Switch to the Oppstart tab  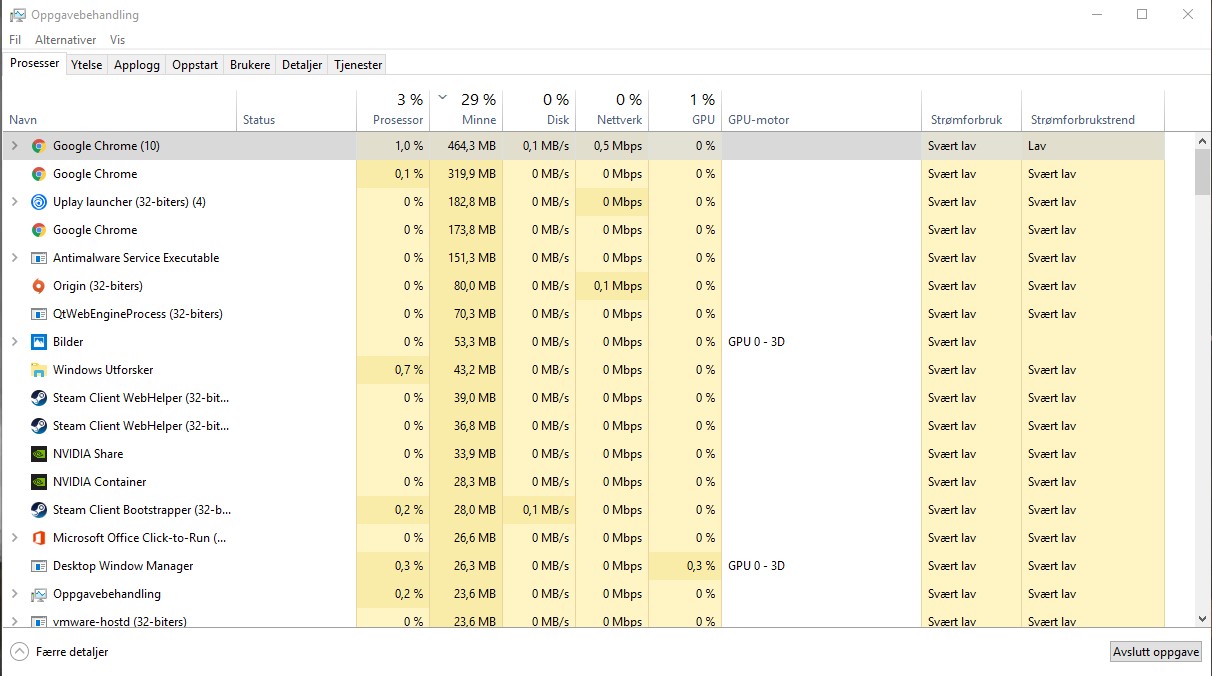[195, 65]
